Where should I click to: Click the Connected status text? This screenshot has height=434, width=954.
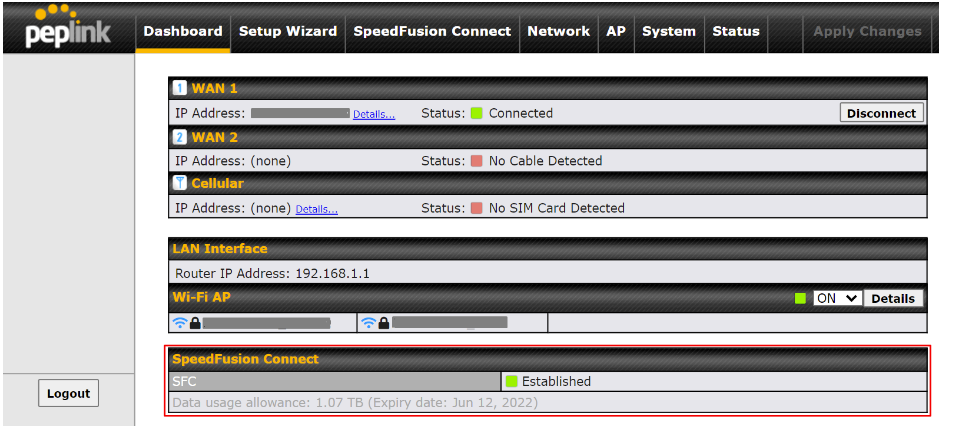point(521,113)
